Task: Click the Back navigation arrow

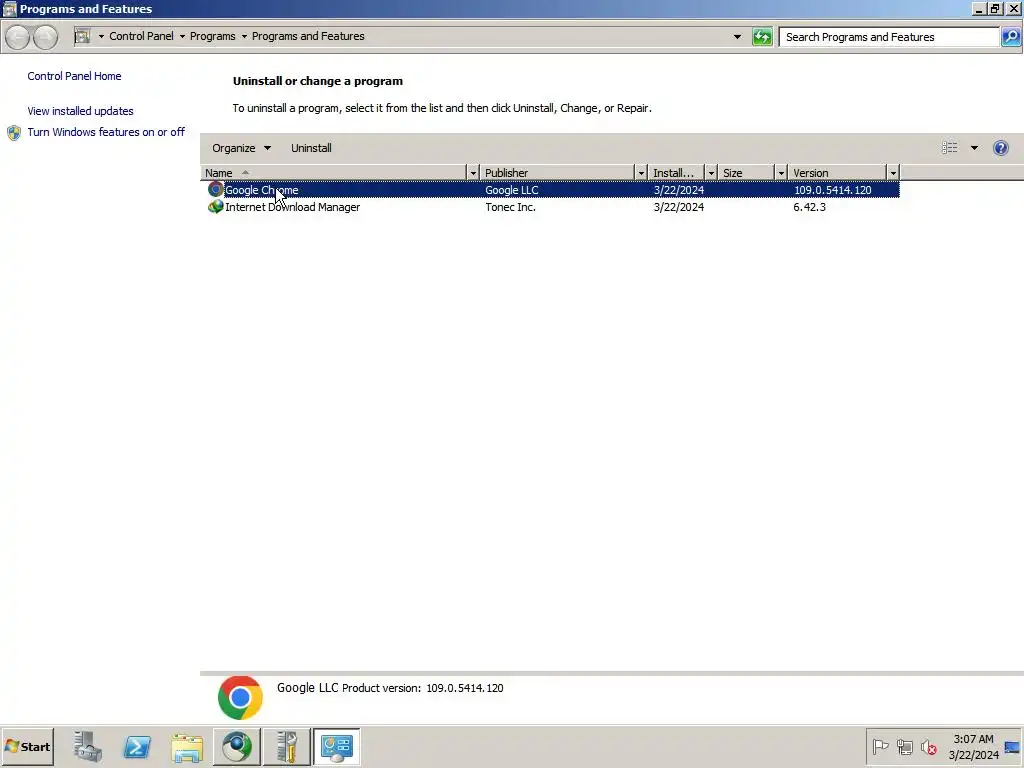Action: [18, 37]
